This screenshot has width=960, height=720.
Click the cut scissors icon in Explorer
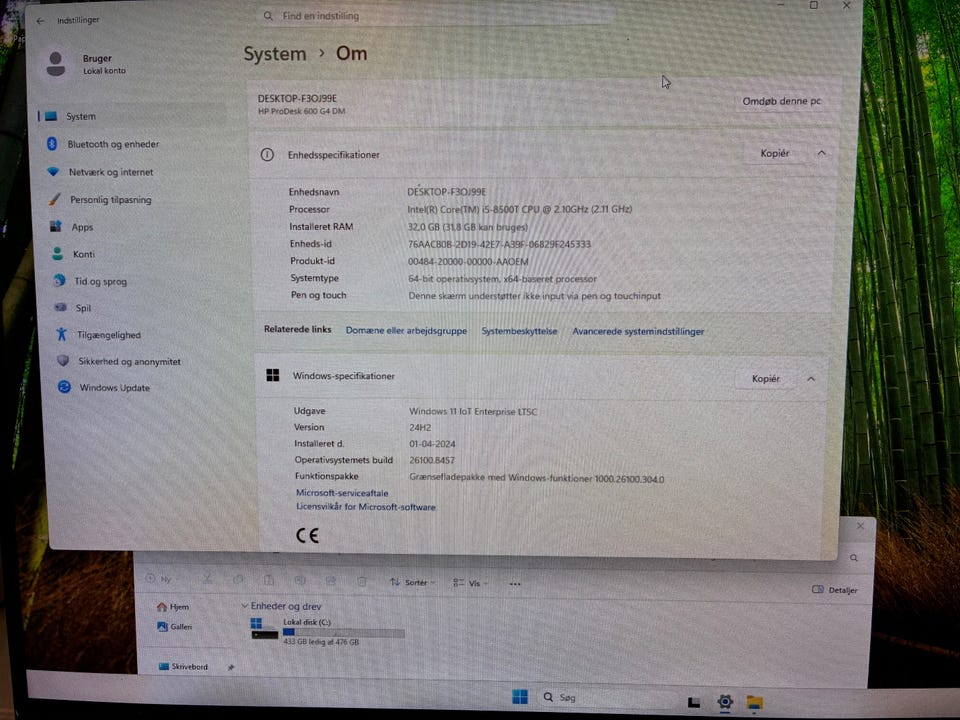tap(208, 579)
